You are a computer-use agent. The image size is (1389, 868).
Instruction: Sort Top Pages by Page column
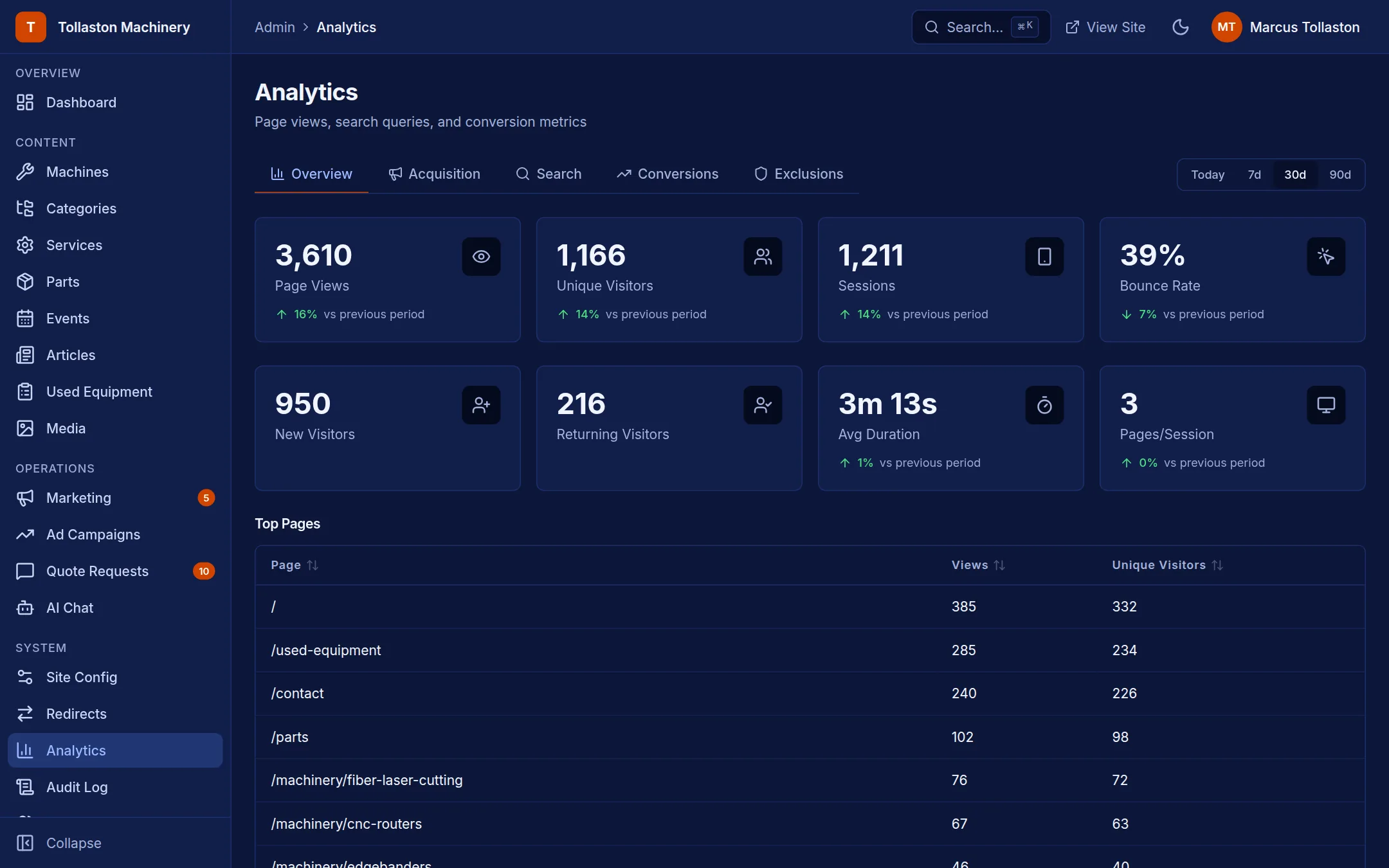(x=295, y=565)
